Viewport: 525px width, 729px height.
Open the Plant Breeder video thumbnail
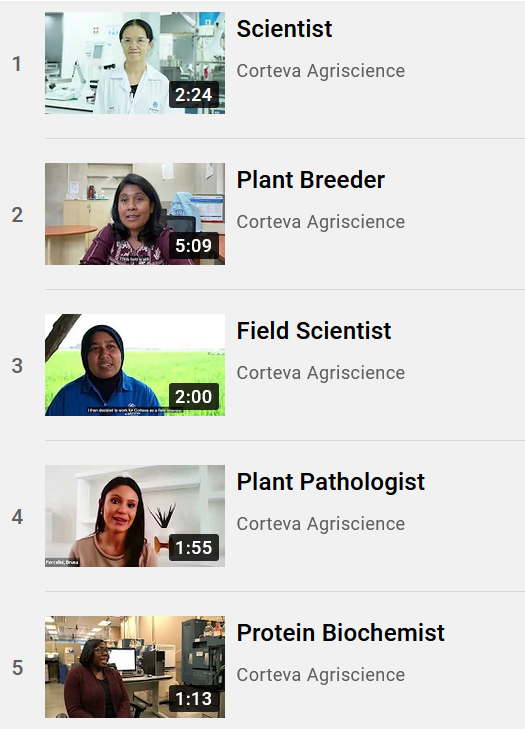coord(135,214)
